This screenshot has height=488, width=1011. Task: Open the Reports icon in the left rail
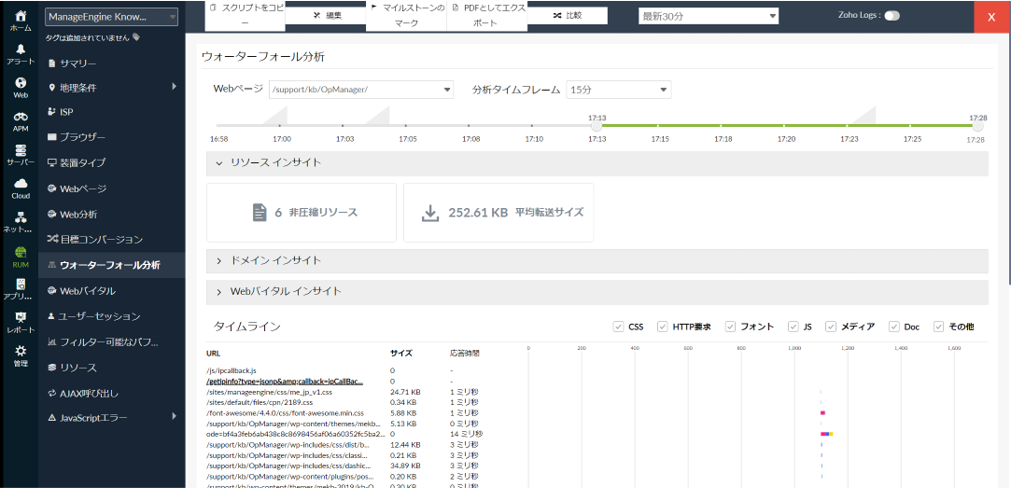[x=21, y=317]
